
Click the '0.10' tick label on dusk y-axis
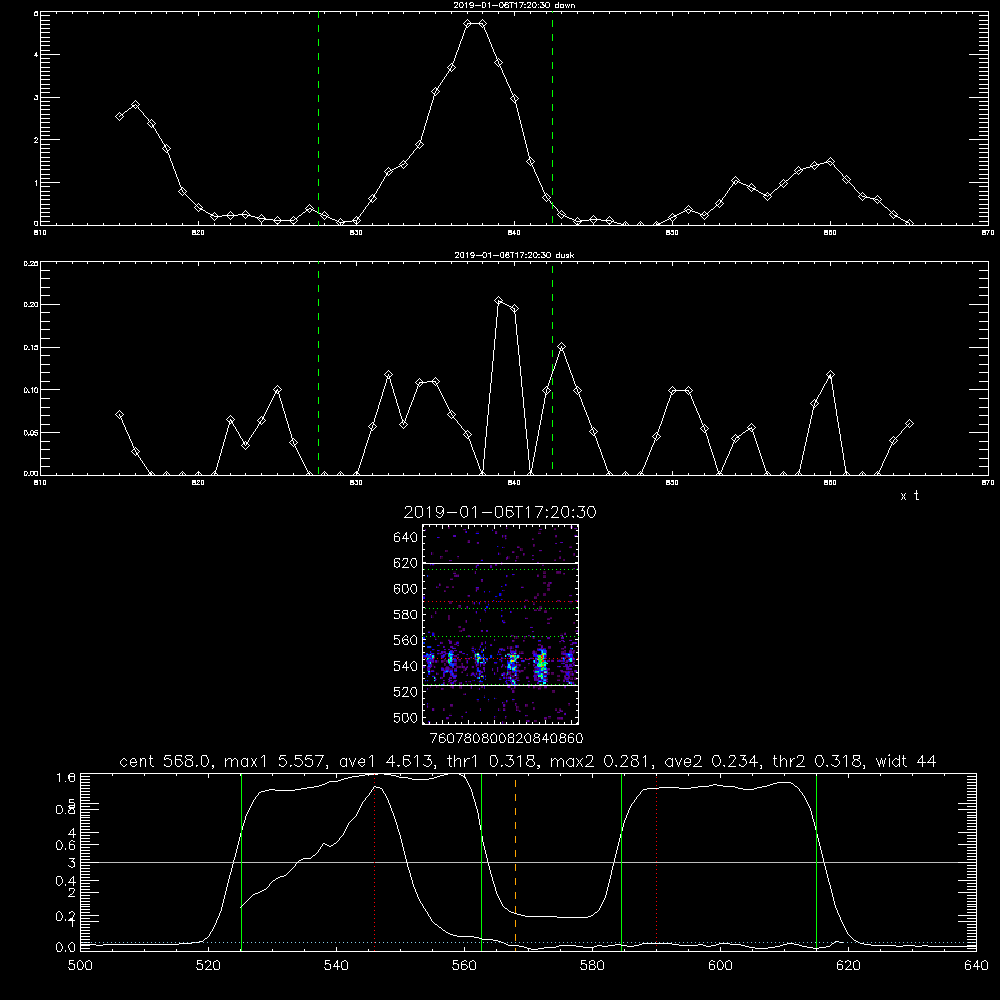point(31,390)
